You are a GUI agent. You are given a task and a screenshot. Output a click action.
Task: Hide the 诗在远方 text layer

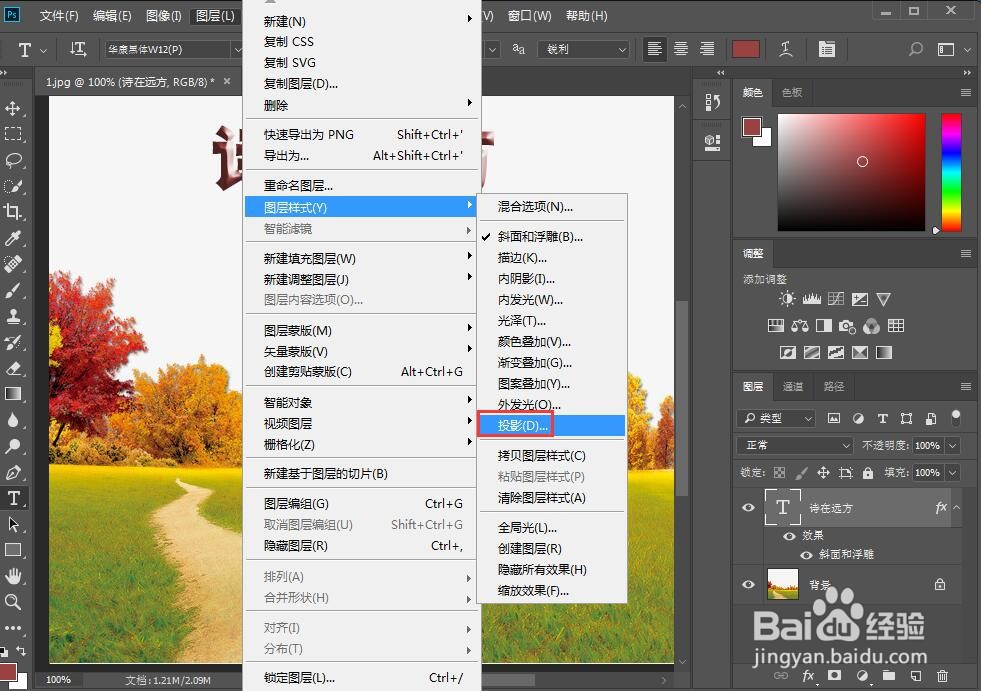pyautogui.click(x=748, y=508)
